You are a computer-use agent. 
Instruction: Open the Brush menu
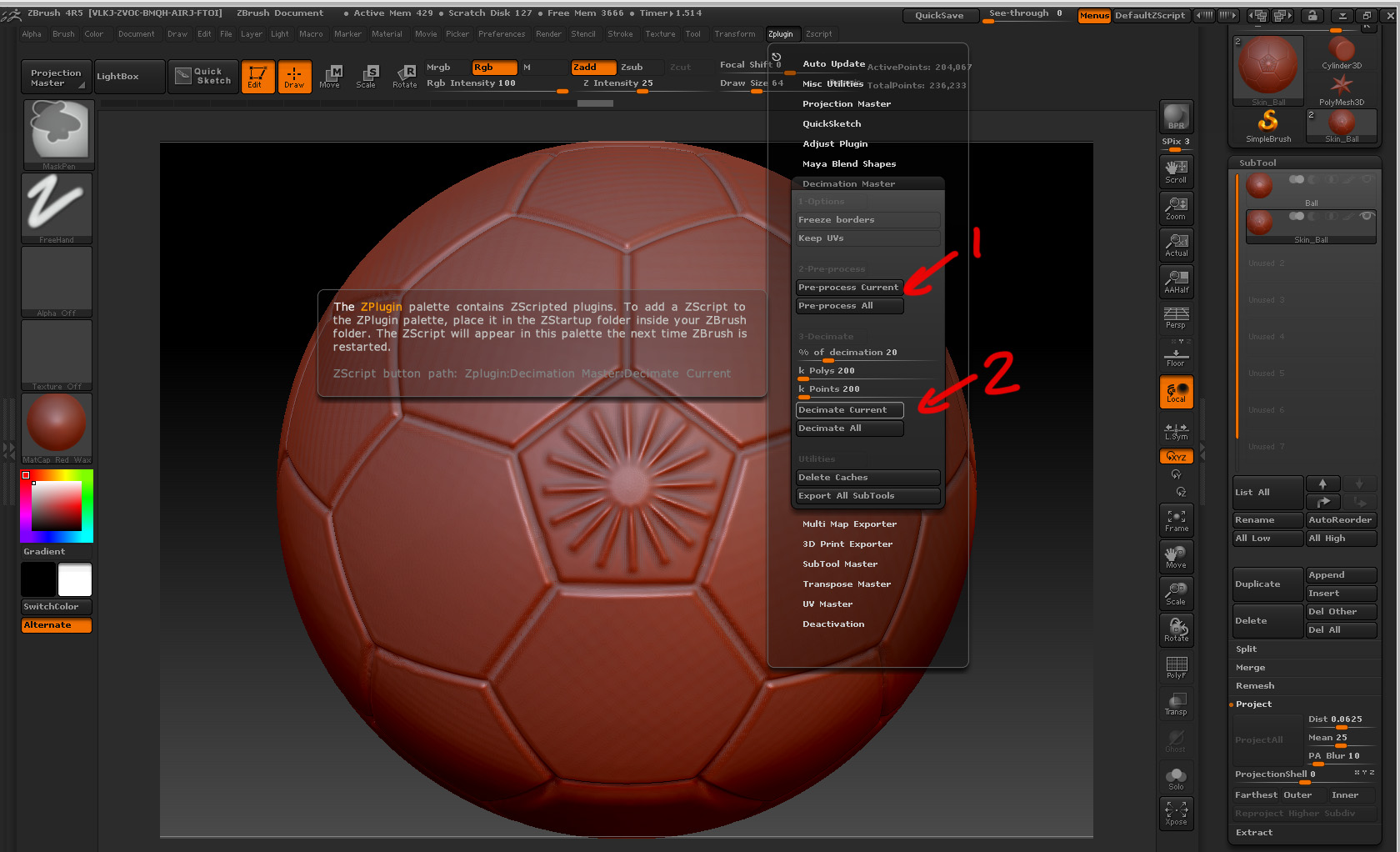63,34
